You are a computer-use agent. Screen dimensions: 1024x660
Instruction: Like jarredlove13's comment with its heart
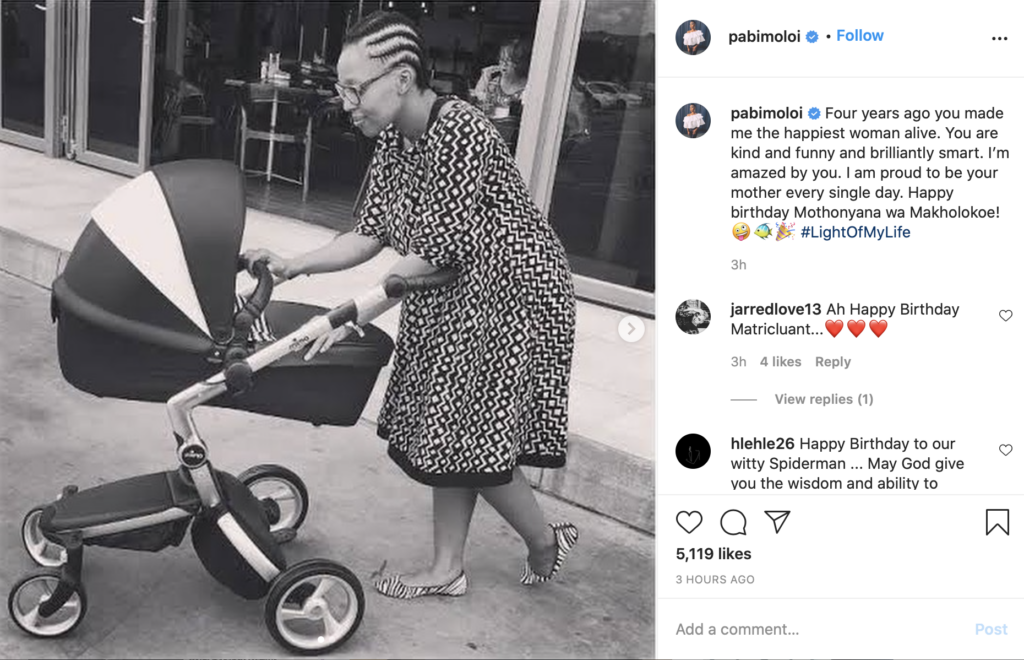[x=1006, y=316]
